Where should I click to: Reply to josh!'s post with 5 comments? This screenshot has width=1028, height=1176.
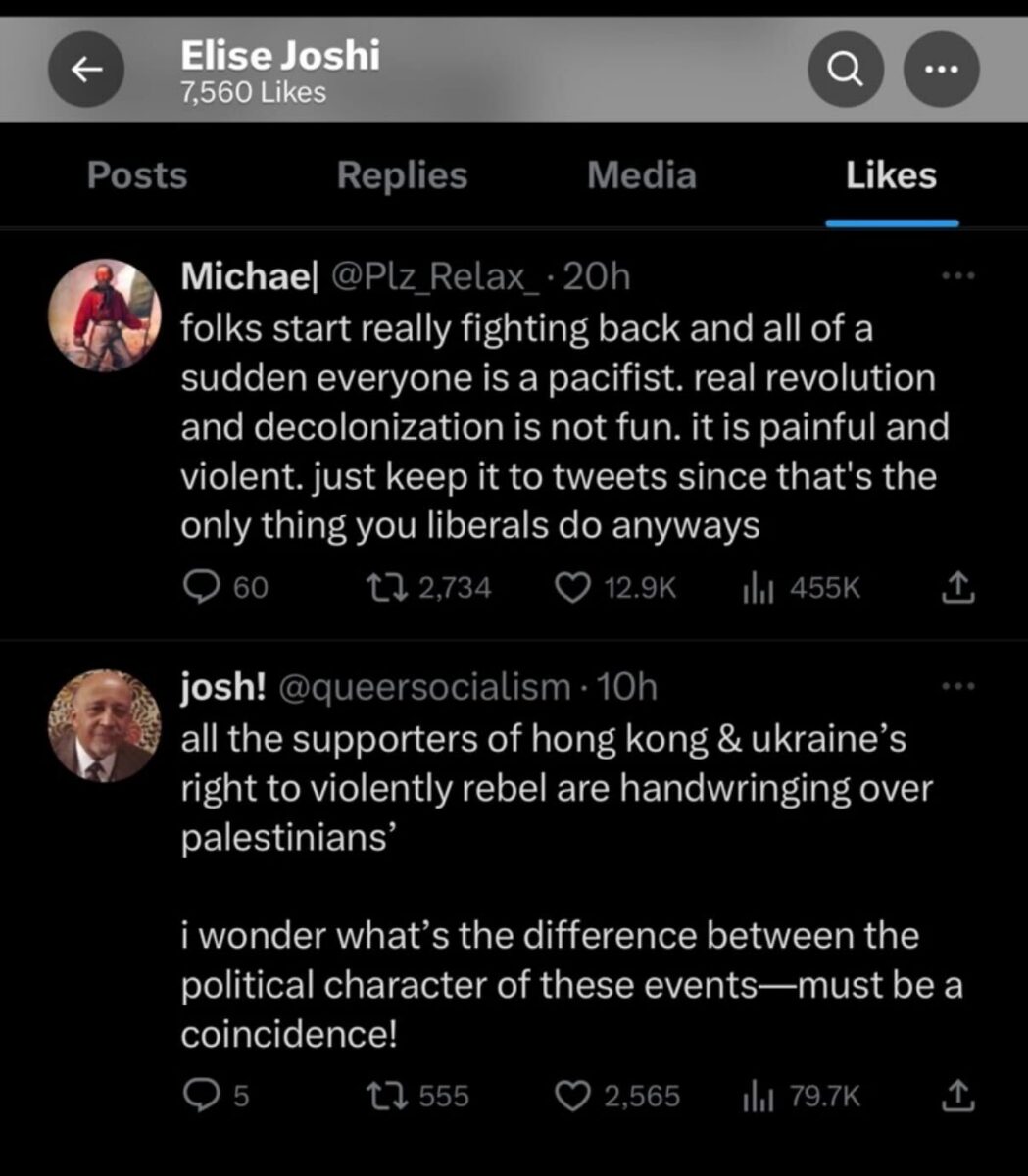pyautogui.click(x=201, y=1095)
